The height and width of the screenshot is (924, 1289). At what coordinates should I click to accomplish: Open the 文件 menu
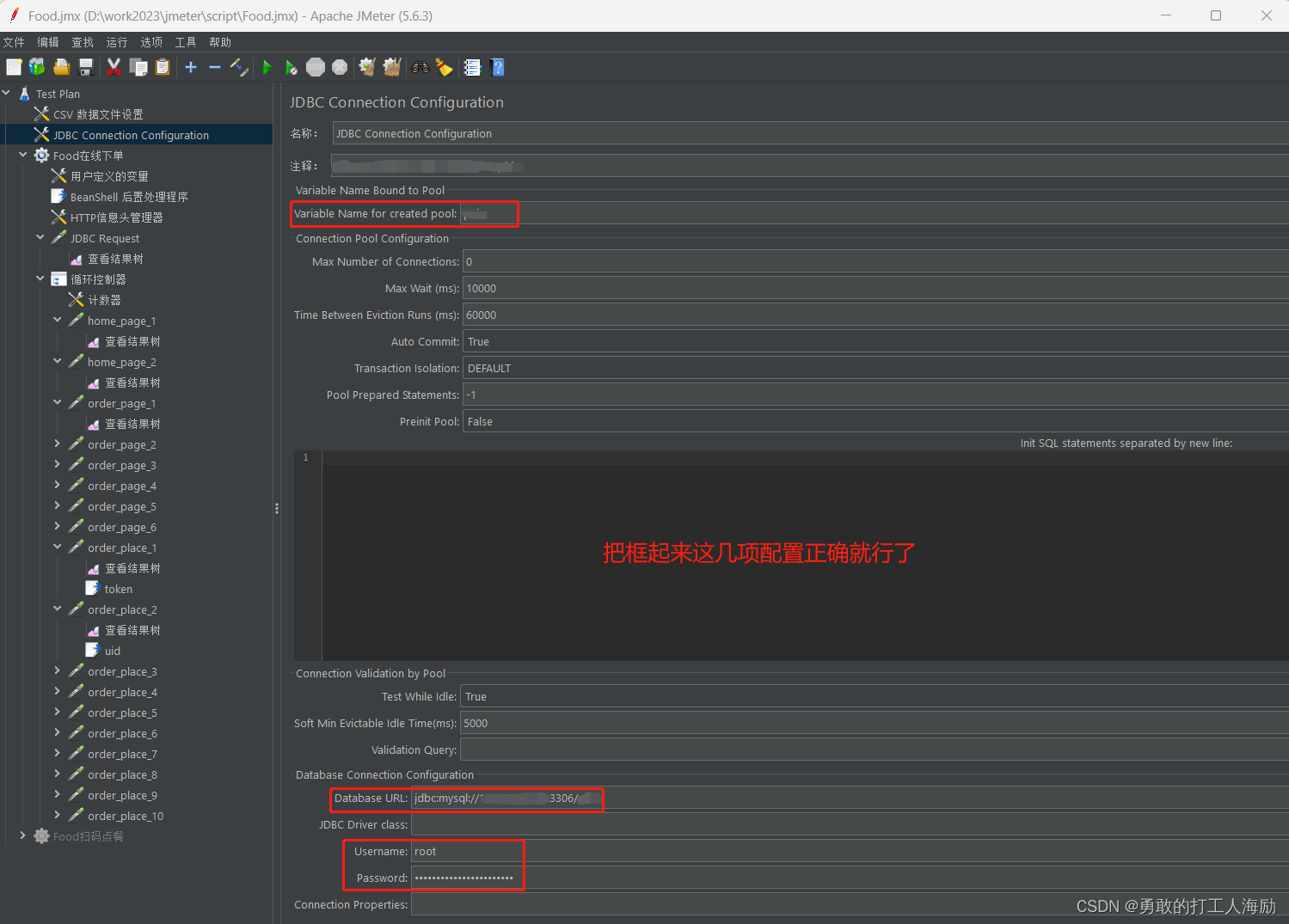(x=14, y=42)
